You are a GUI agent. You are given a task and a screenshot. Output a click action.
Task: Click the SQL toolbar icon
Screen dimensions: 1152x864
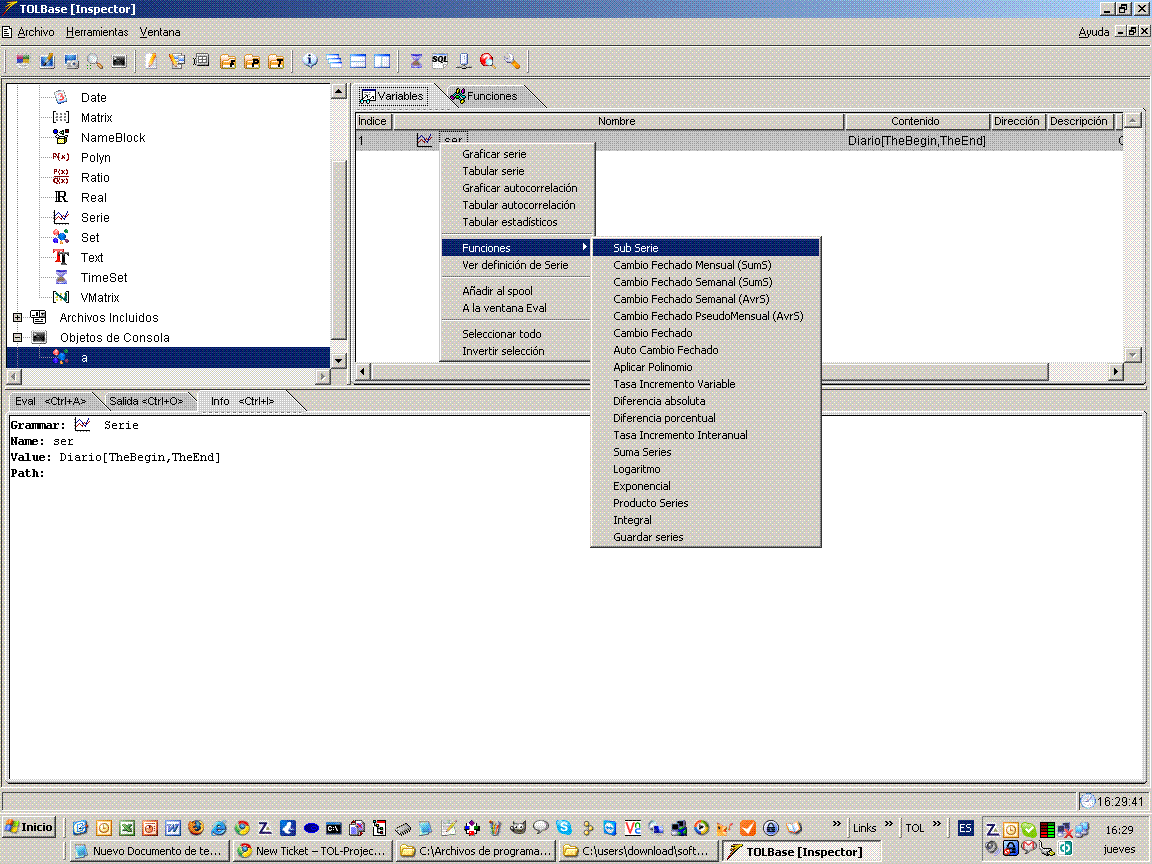tap(439, 61)
